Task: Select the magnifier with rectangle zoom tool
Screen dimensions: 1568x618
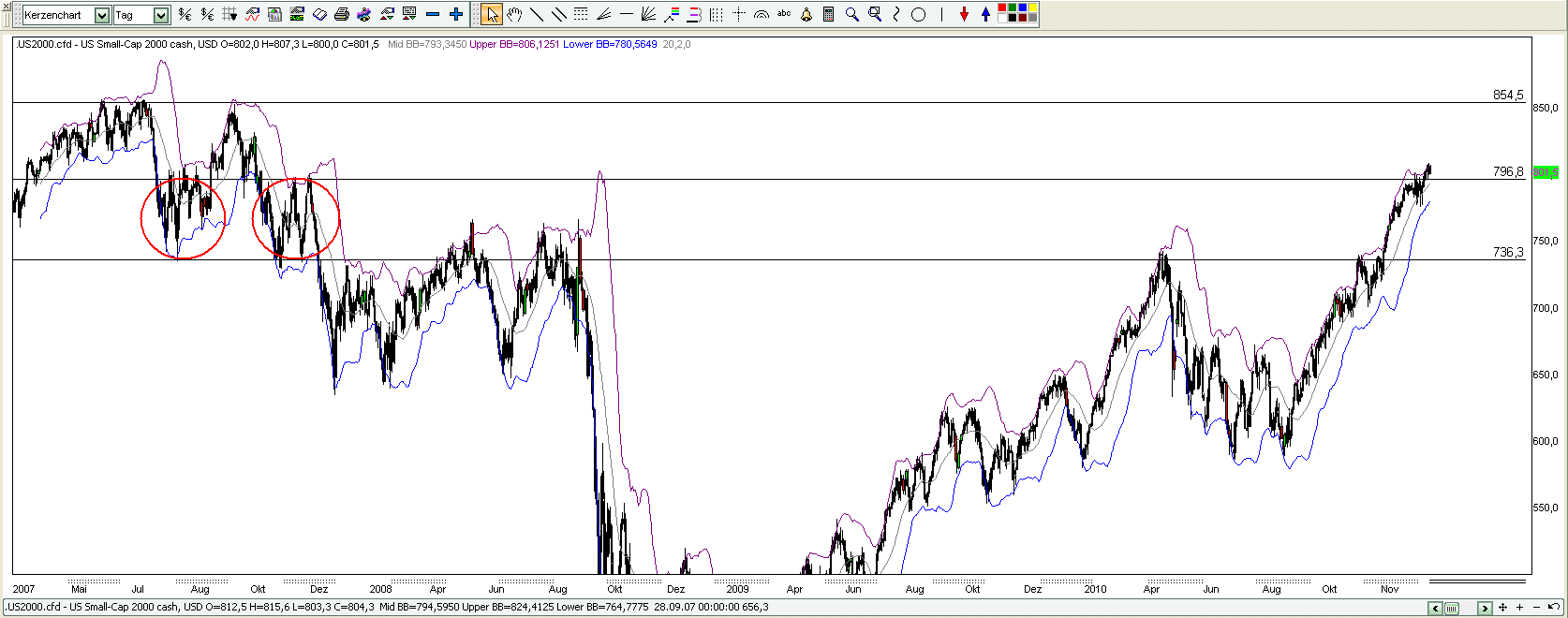Action: coord(875,14)
